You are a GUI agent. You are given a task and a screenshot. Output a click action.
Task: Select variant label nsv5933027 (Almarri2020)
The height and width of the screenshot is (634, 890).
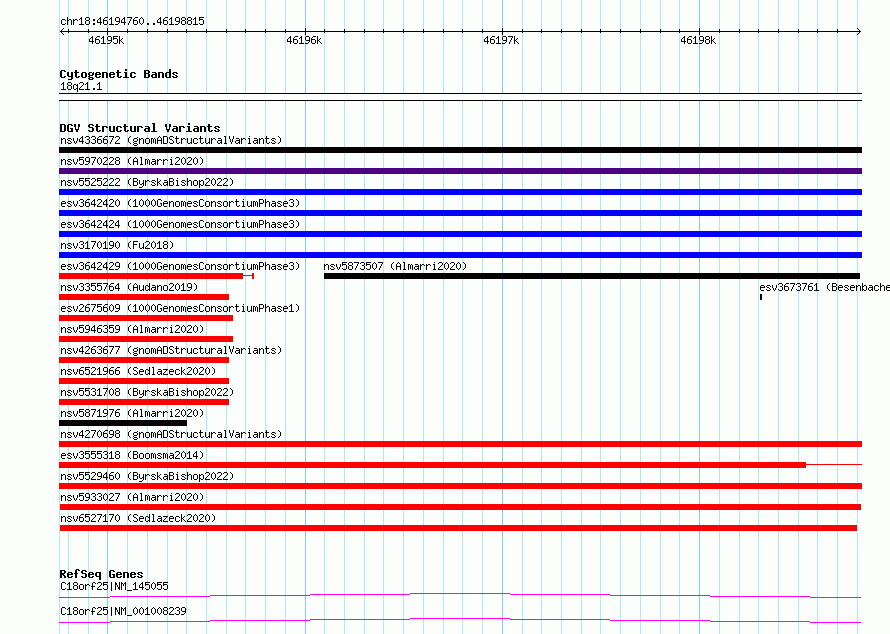click(132, 497)
